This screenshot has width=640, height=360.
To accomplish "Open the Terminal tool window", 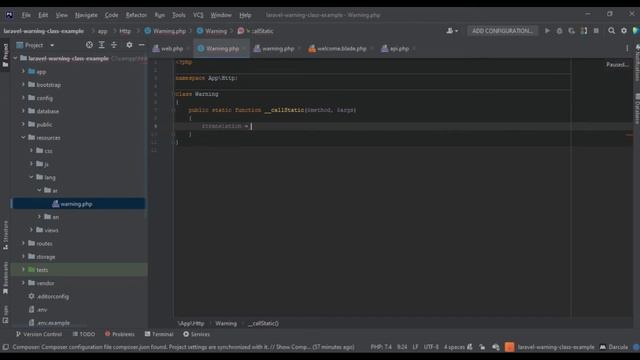I will (159, 334).
